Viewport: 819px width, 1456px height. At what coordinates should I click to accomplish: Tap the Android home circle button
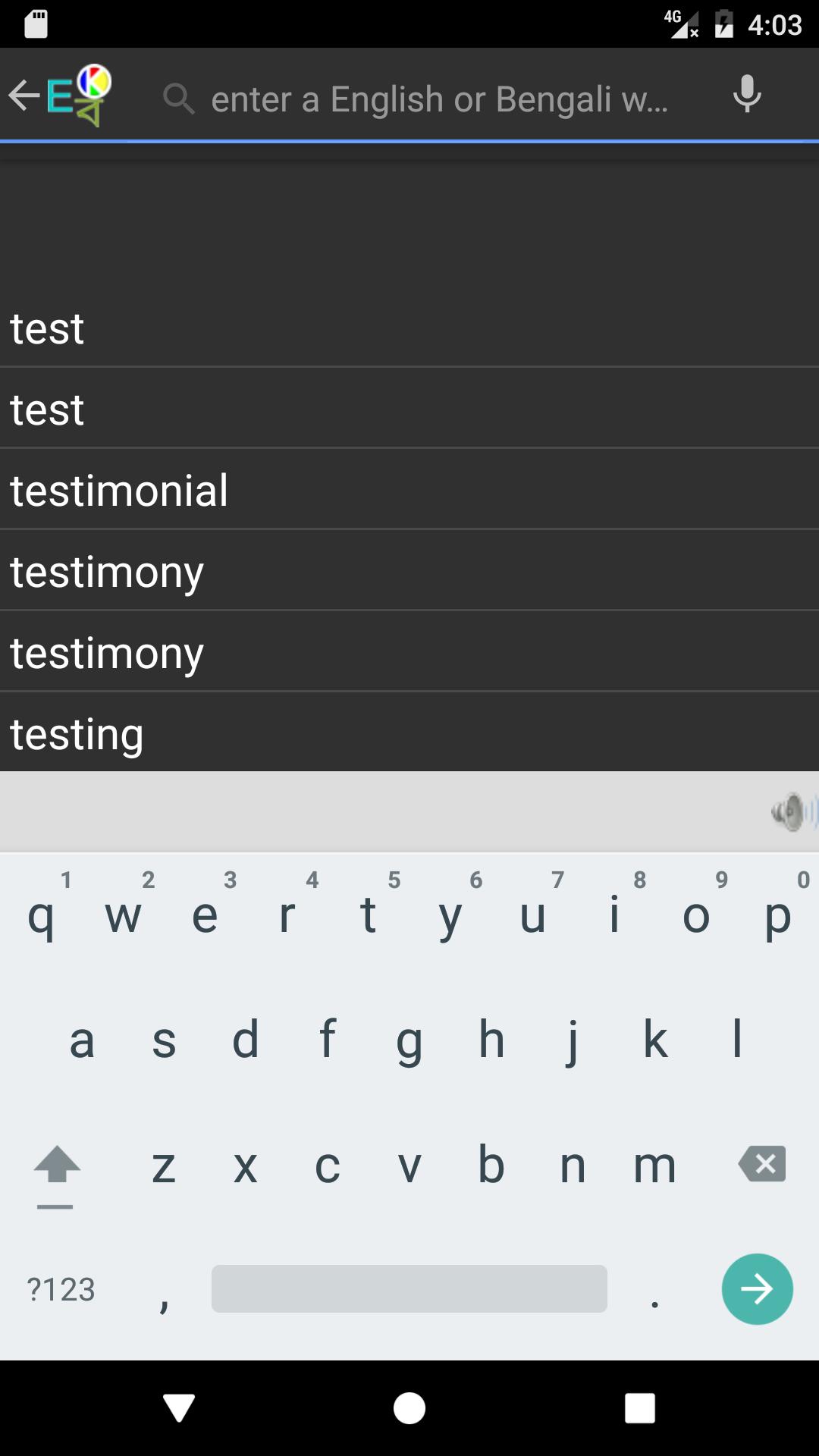(409, 1408)
